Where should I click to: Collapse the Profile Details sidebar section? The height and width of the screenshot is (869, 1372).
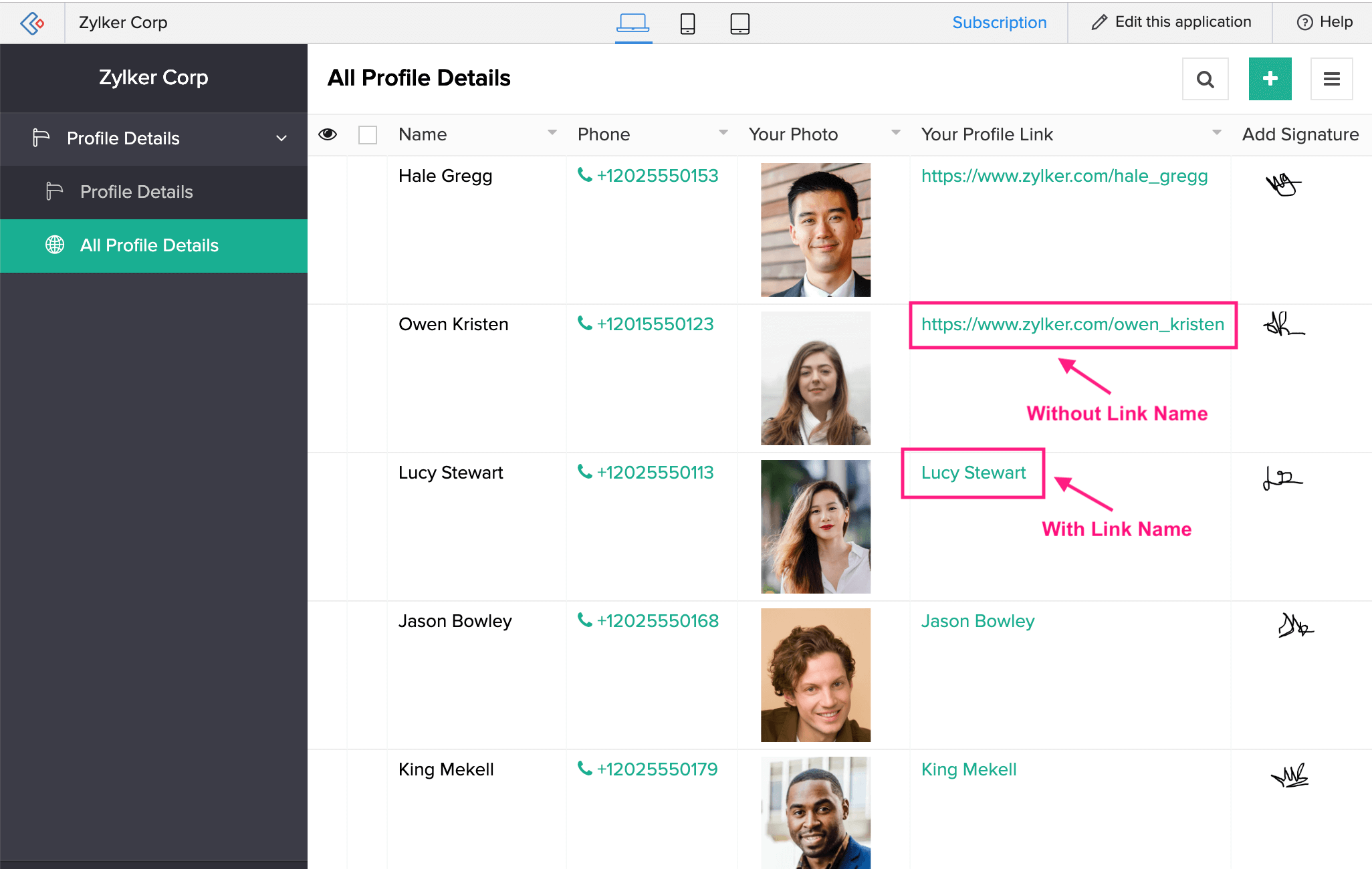point(281,138)
